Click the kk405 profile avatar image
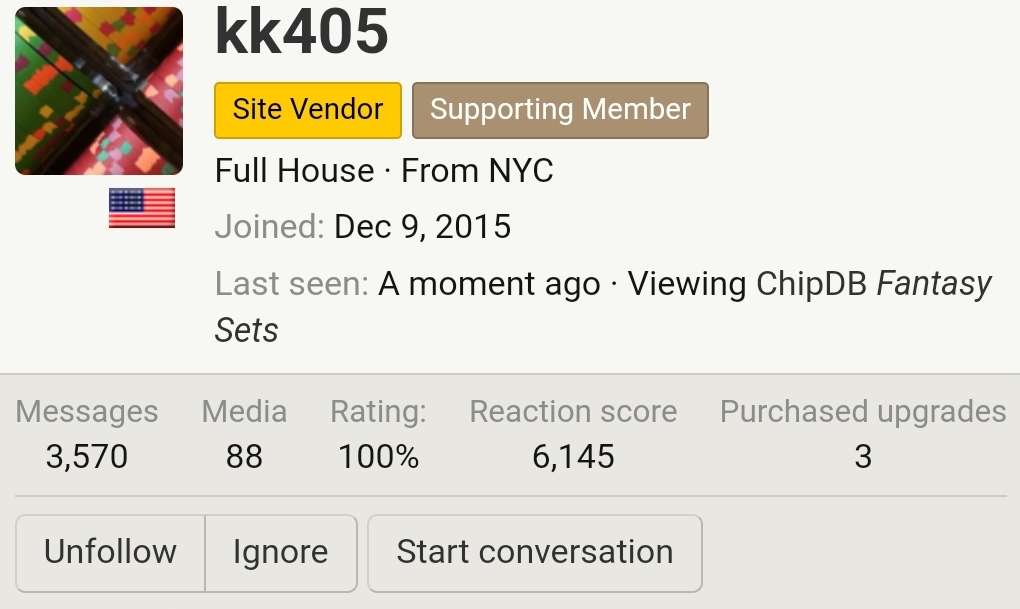Image resolution: width=1020 pixels, height=609 pixels. pyautogui.click(x=99, y=91)
